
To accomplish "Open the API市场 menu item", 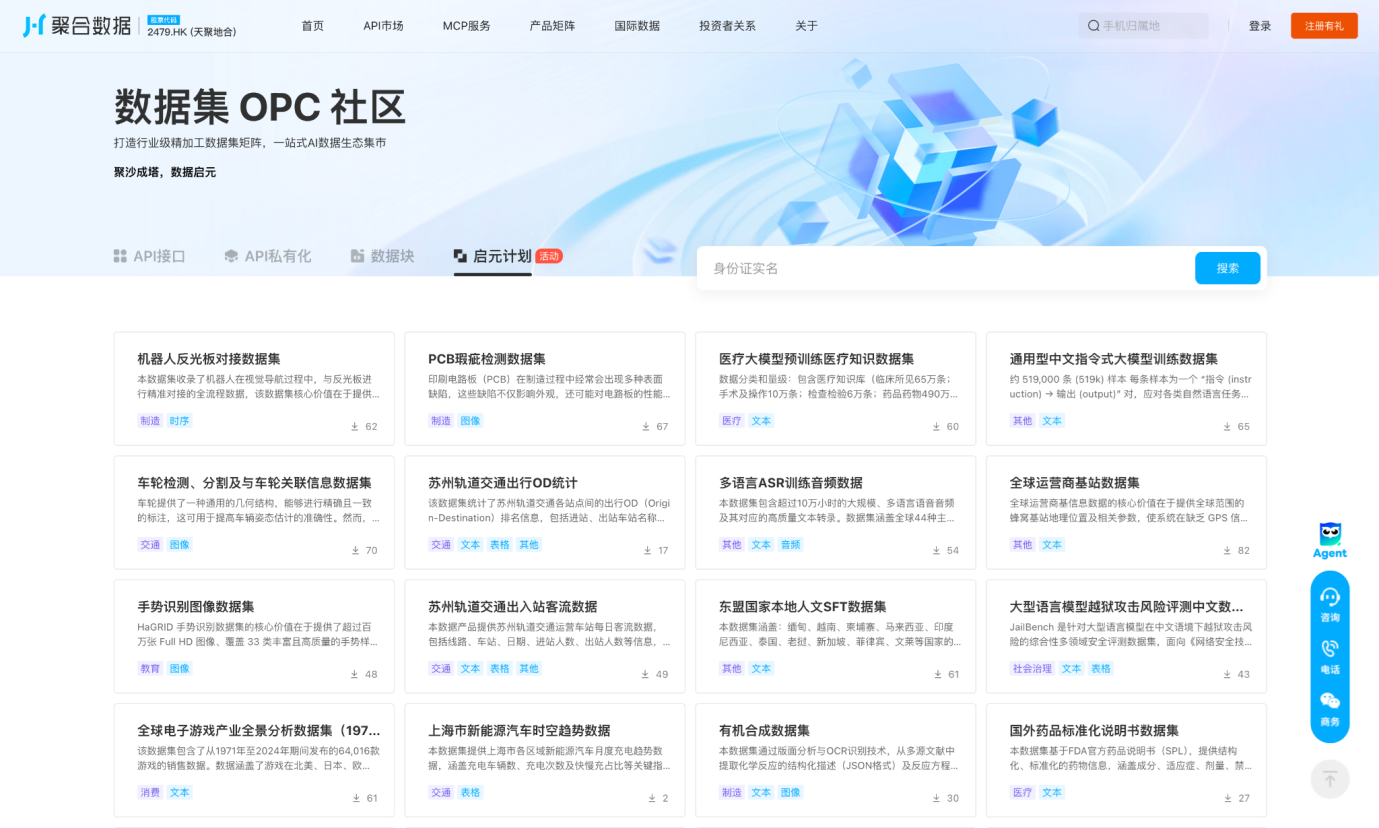I will click(384, 26).
